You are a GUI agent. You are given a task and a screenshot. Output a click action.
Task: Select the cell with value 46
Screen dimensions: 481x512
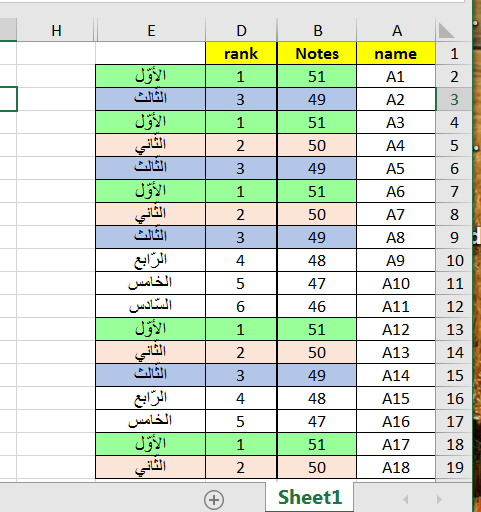[x=317, y=306]
